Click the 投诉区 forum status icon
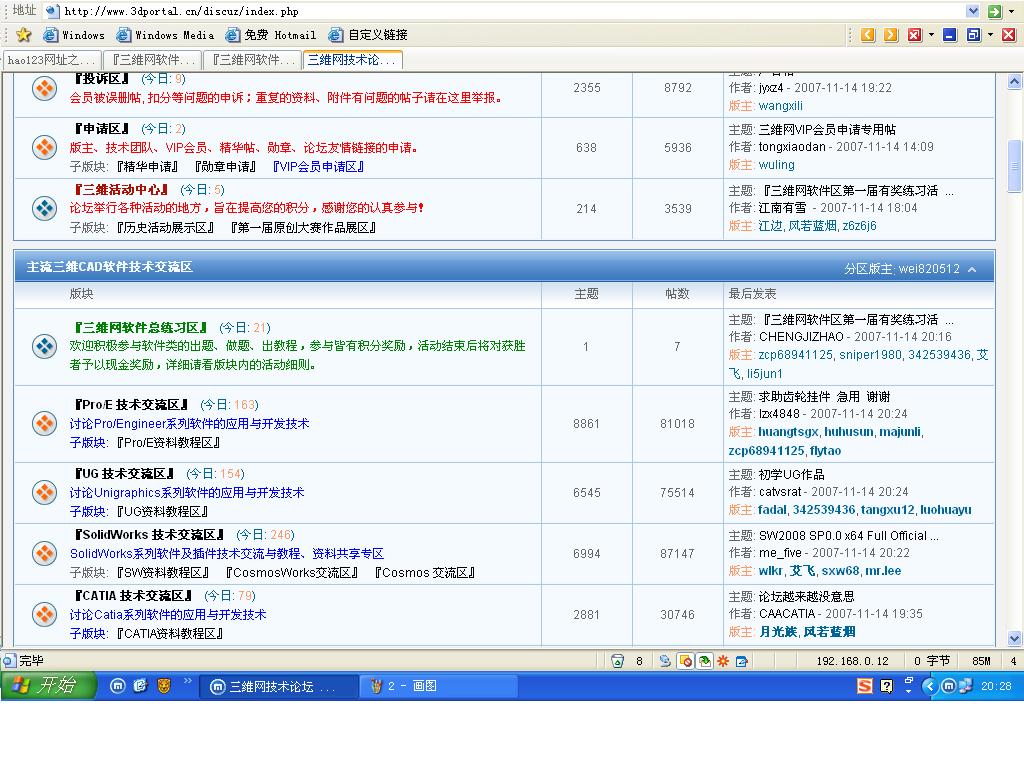Screen dimensions: 1024x768 pyautogui.click(x=44, y=88)
